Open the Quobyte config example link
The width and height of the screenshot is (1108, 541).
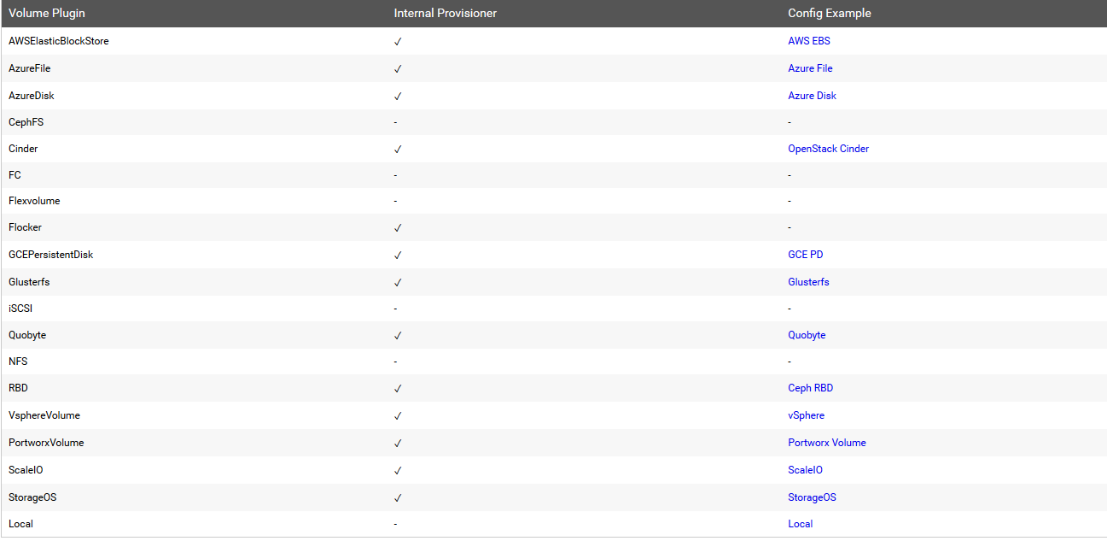tap(806, 335)
